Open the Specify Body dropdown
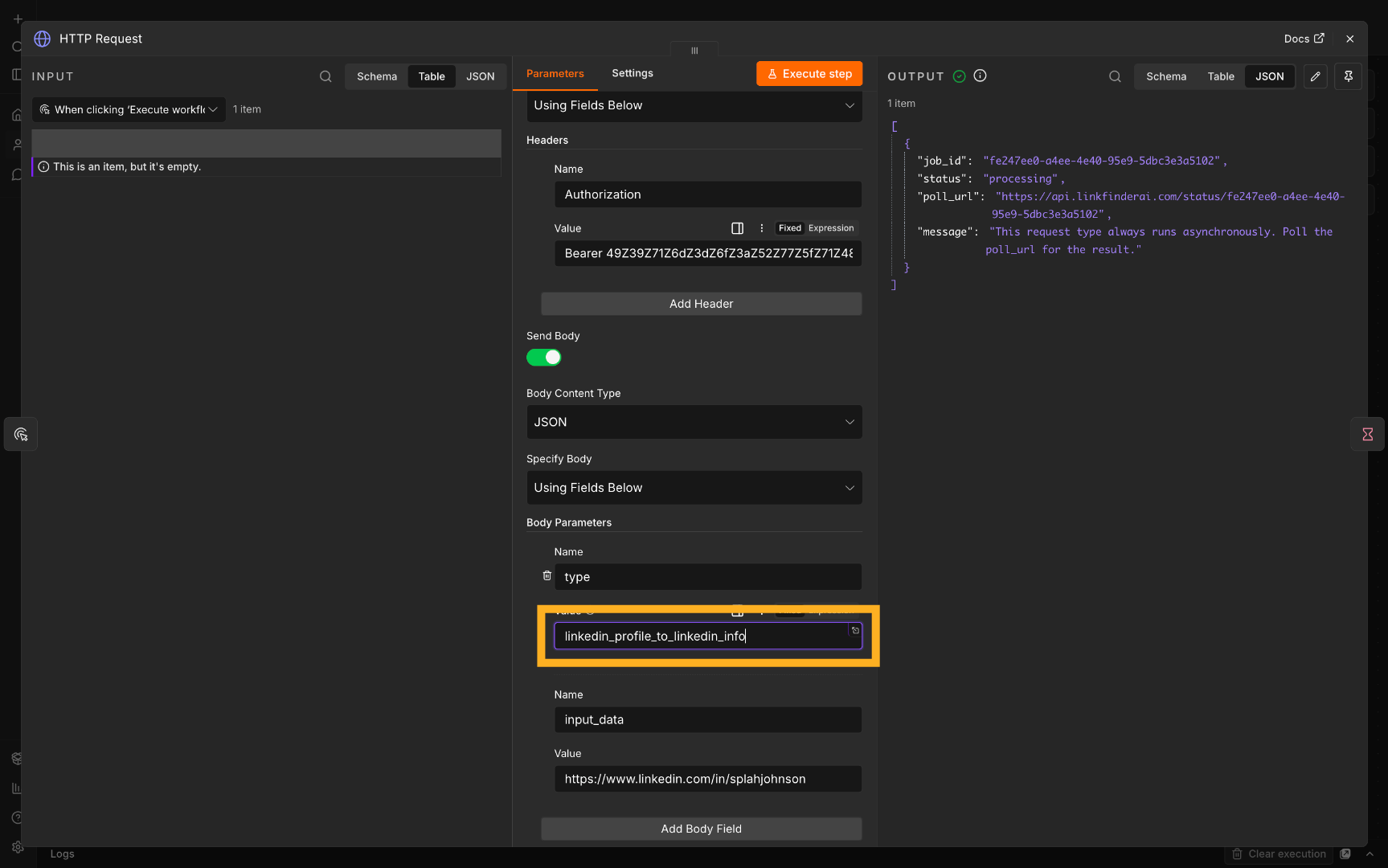Viewport: 1388px width, 868px height. [694, 488]
